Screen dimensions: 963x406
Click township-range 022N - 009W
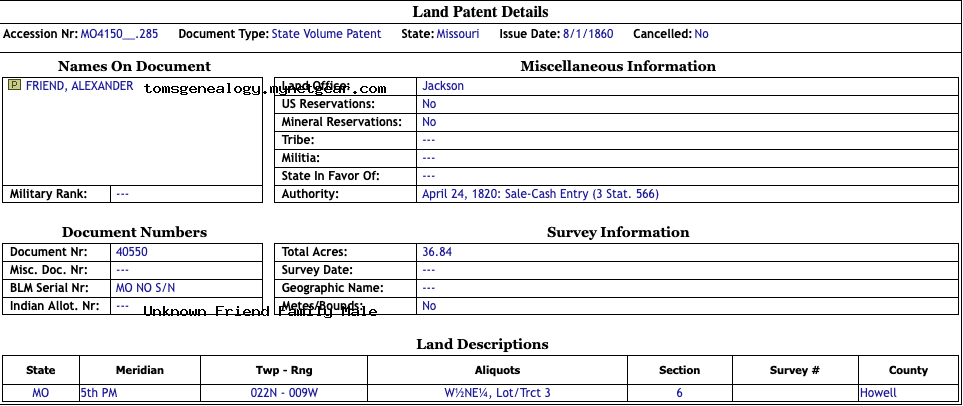tap(284, 393)
